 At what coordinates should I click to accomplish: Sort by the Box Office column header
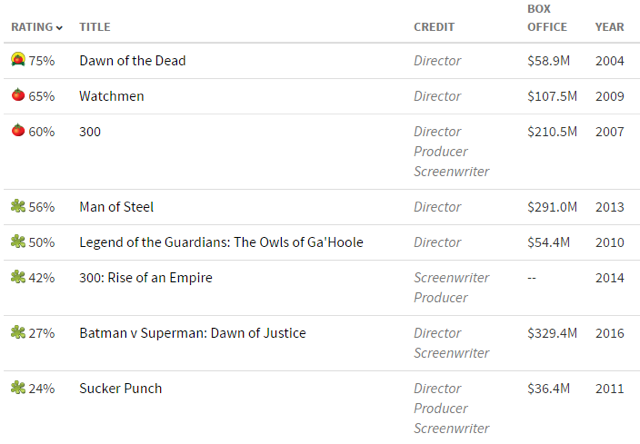(x=547, y=18)
